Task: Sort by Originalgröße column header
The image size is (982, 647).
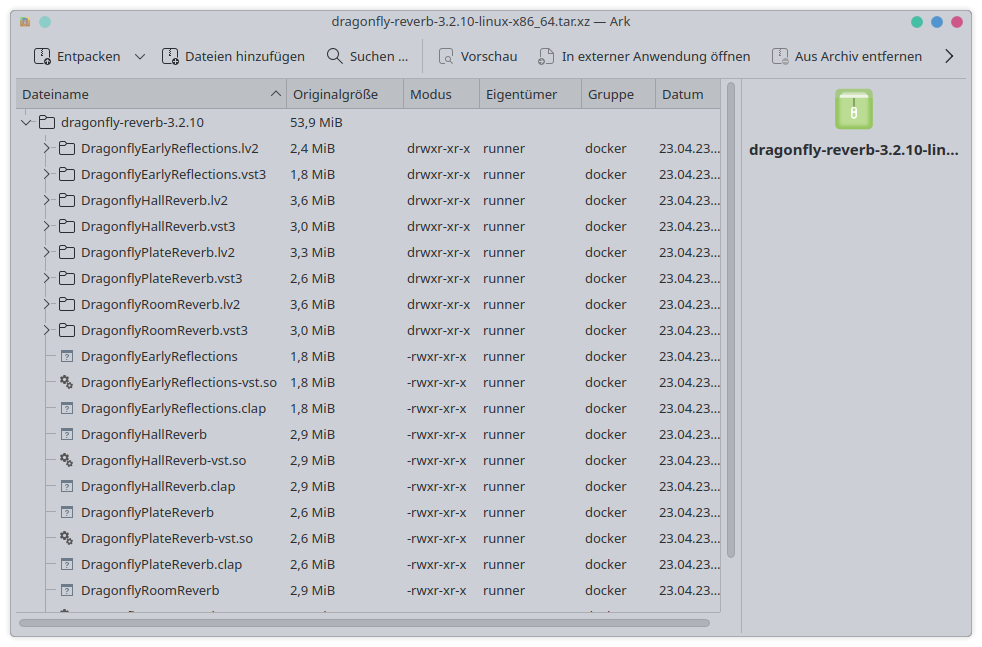Action: [345, 94]
